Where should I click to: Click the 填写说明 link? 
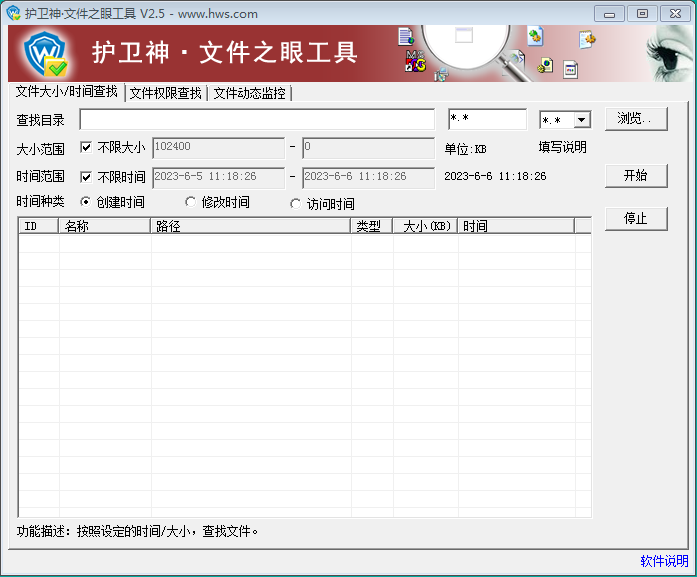tap(563, 147)
